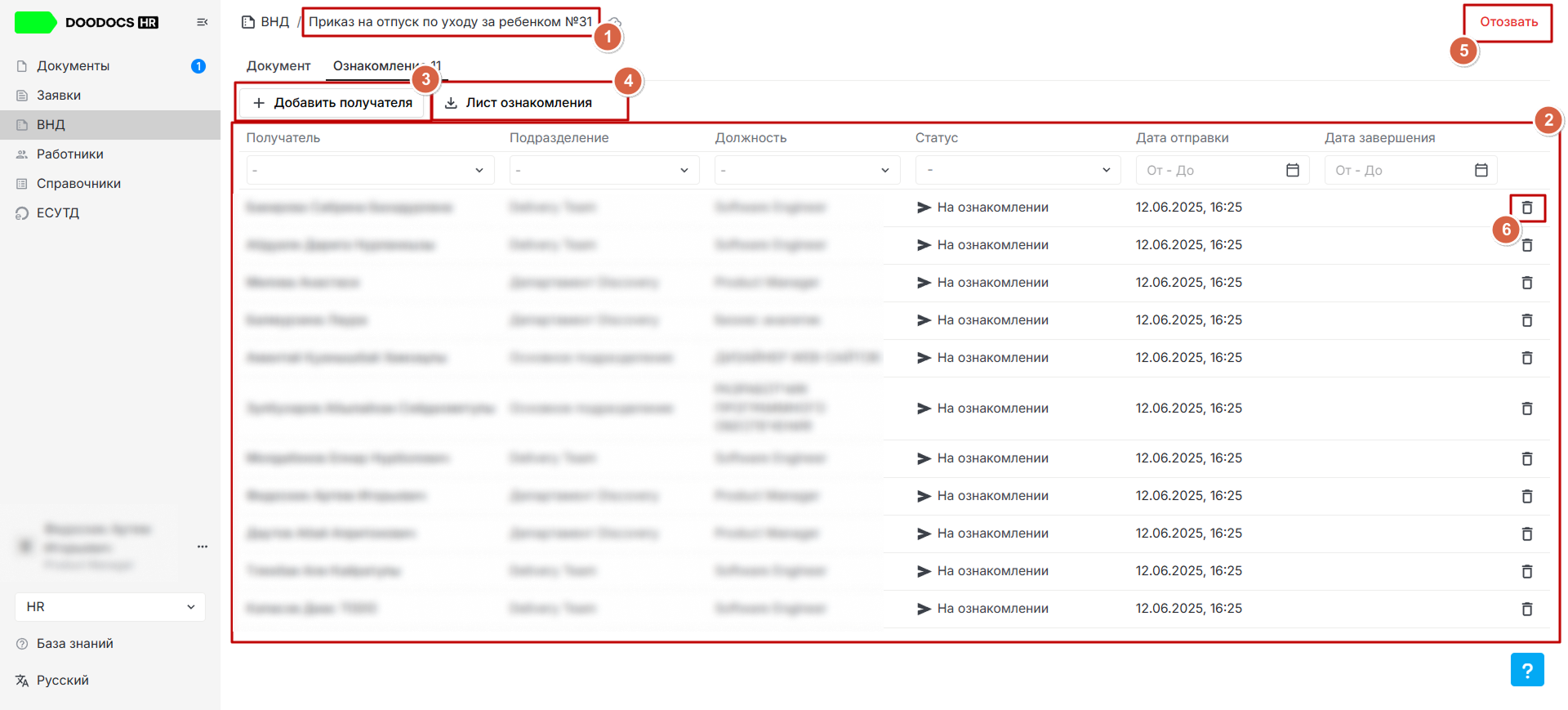Open База знаний link
The image size is (1568, 710).
pyautogui.click(x=65, y=644)
